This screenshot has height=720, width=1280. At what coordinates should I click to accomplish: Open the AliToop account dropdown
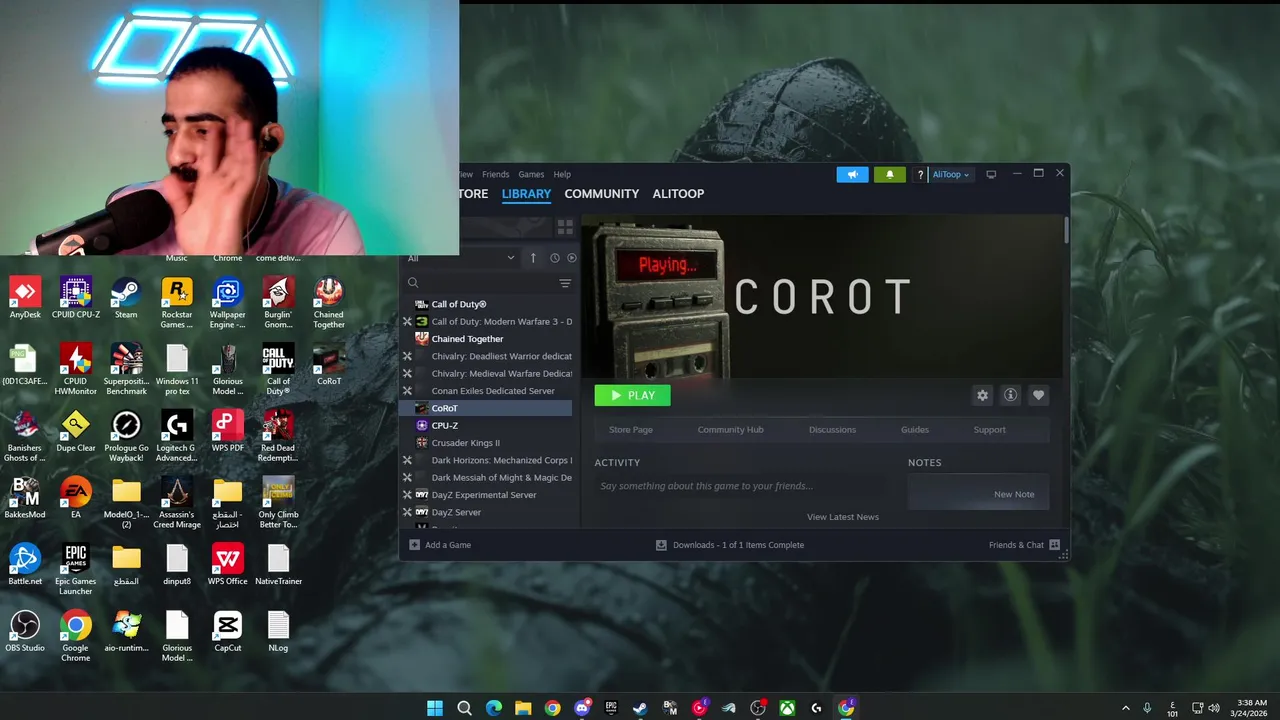(950, 174)
